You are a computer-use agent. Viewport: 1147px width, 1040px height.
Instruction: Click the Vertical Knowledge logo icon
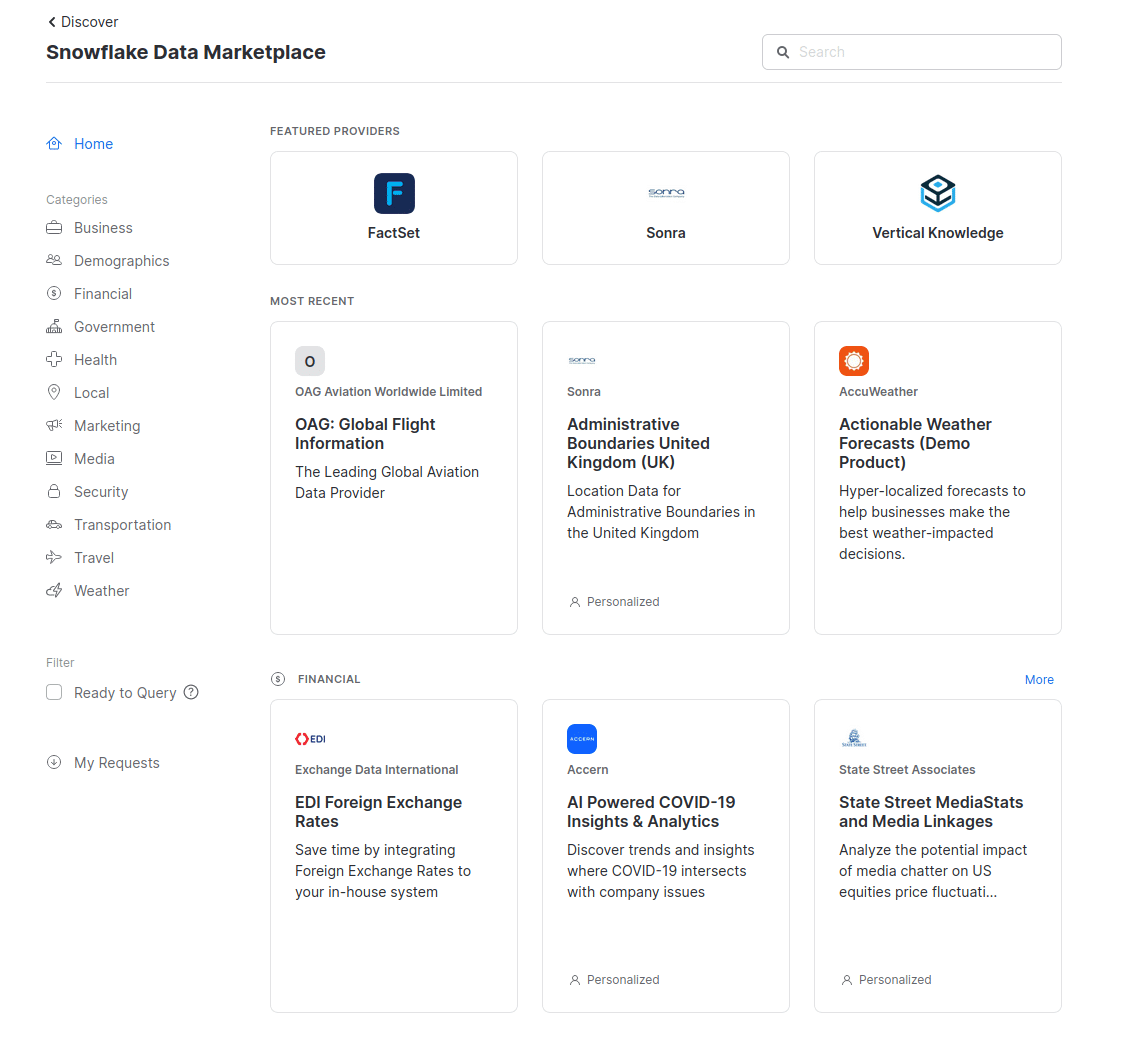point(938,193)
